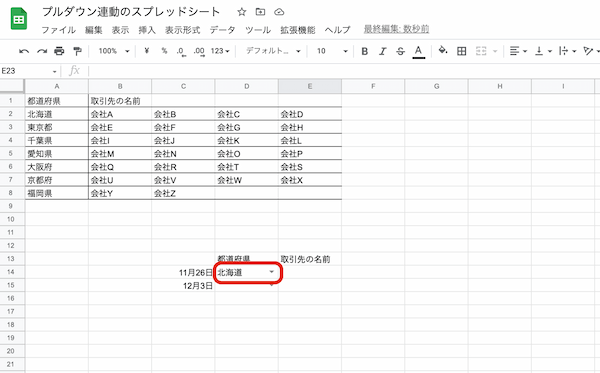Select cell containing 会社X
Viewport: 600px width, 373px height.
pos(310,180)
